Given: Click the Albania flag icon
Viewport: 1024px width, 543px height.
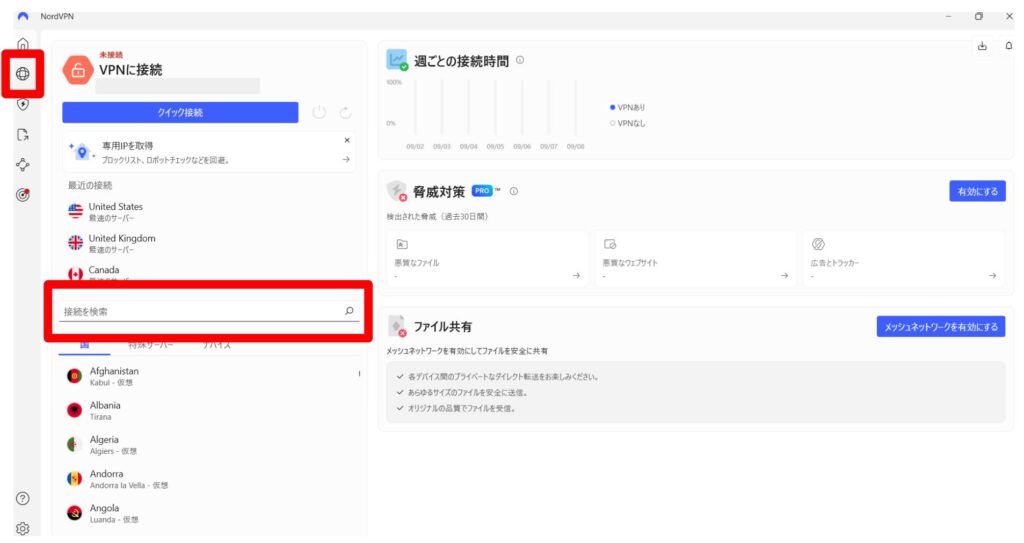Looking at the screenshot, I should click(x=74, y=410).
